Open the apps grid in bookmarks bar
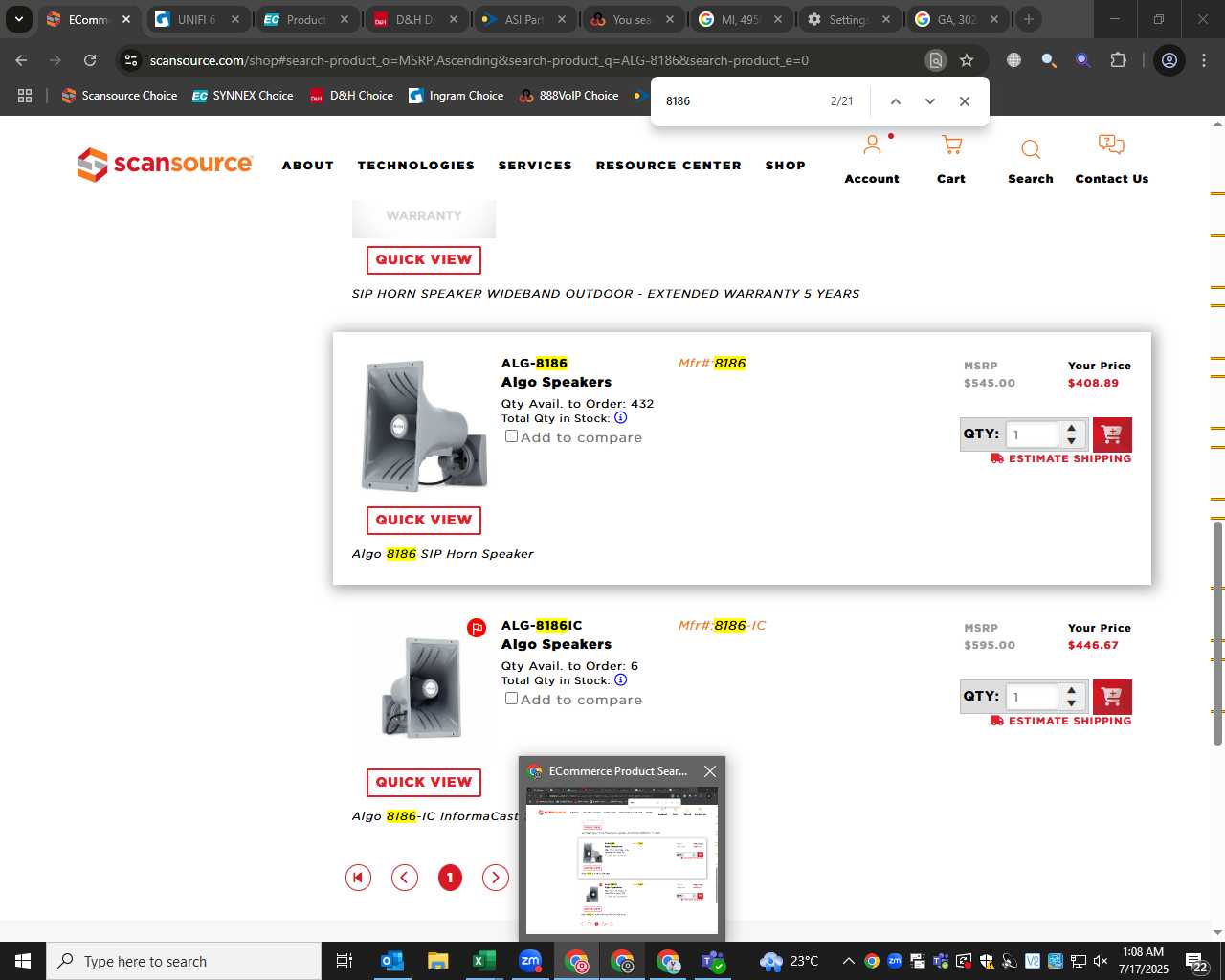The height and width of the screenshot is (980, 1225). [25, 96]
